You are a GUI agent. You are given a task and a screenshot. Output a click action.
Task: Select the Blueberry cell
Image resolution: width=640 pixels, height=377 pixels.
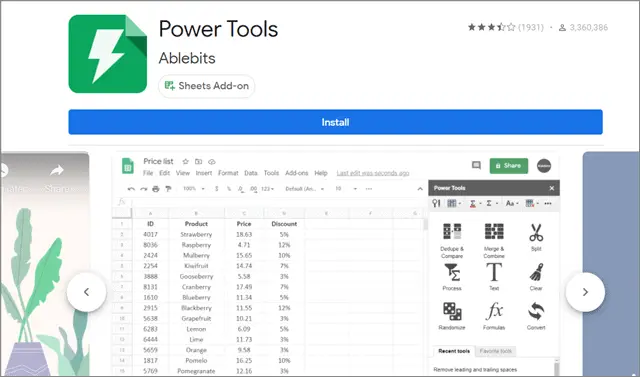point(196,297)
